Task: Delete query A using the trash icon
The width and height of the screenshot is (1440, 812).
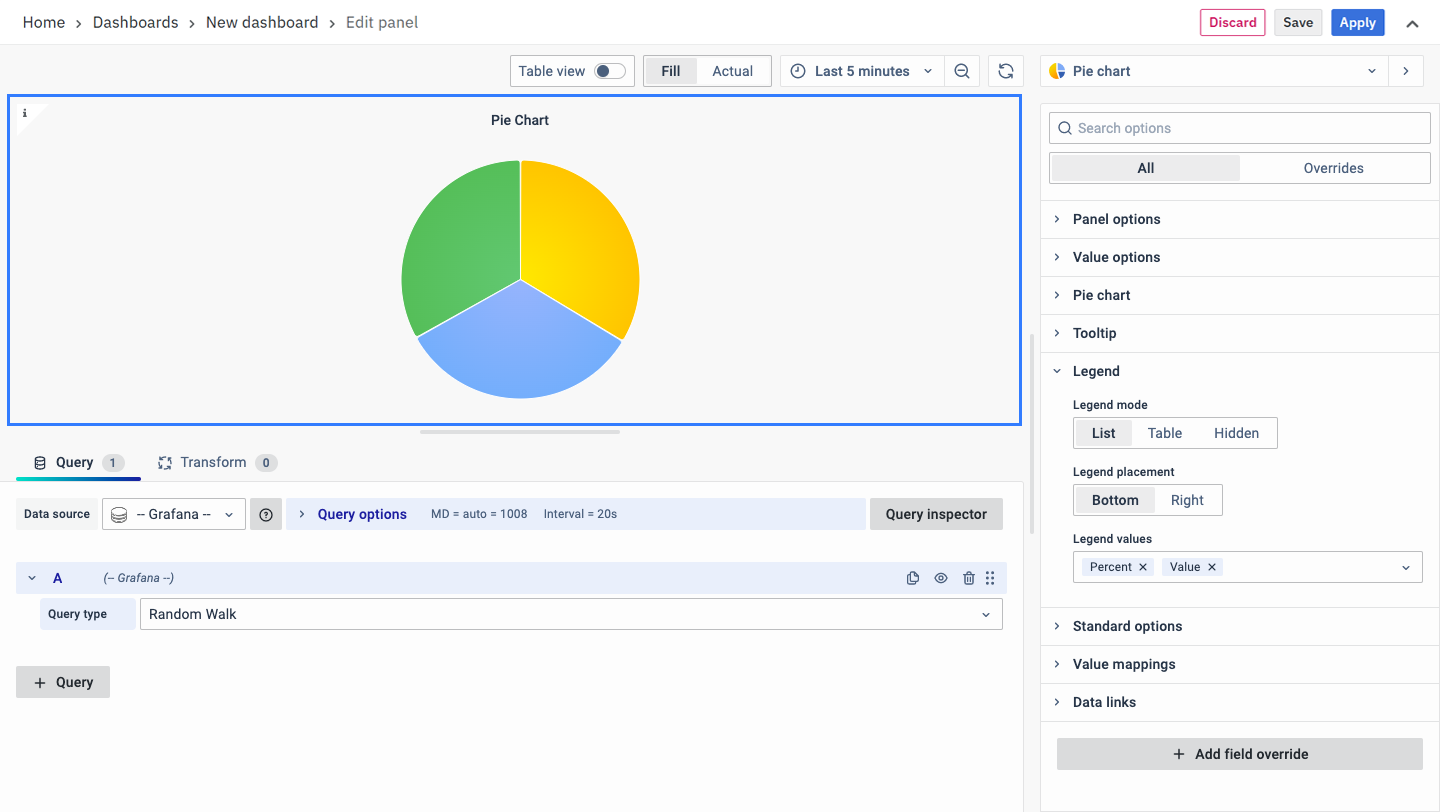Action: [968, 578]
